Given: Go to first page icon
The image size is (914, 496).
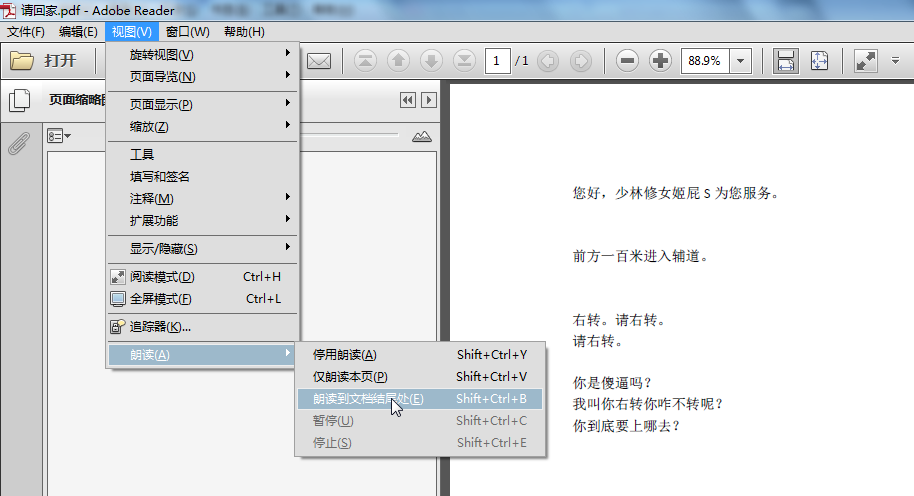Looking at the screenshot, I should coord(365,61).
